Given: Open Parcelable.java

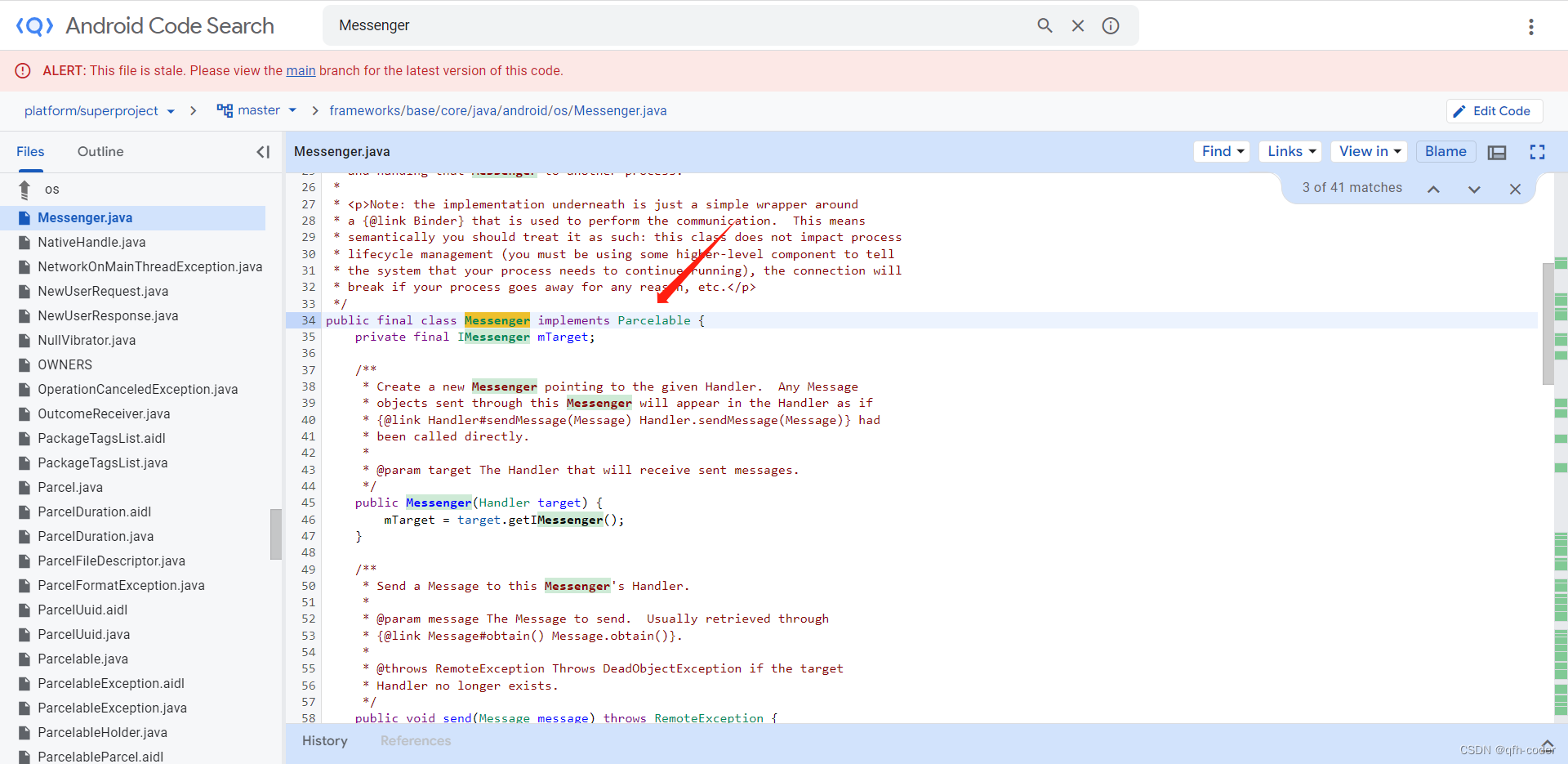Looking at the screenshot, I should pyautogui.click(x=82, y=659).
